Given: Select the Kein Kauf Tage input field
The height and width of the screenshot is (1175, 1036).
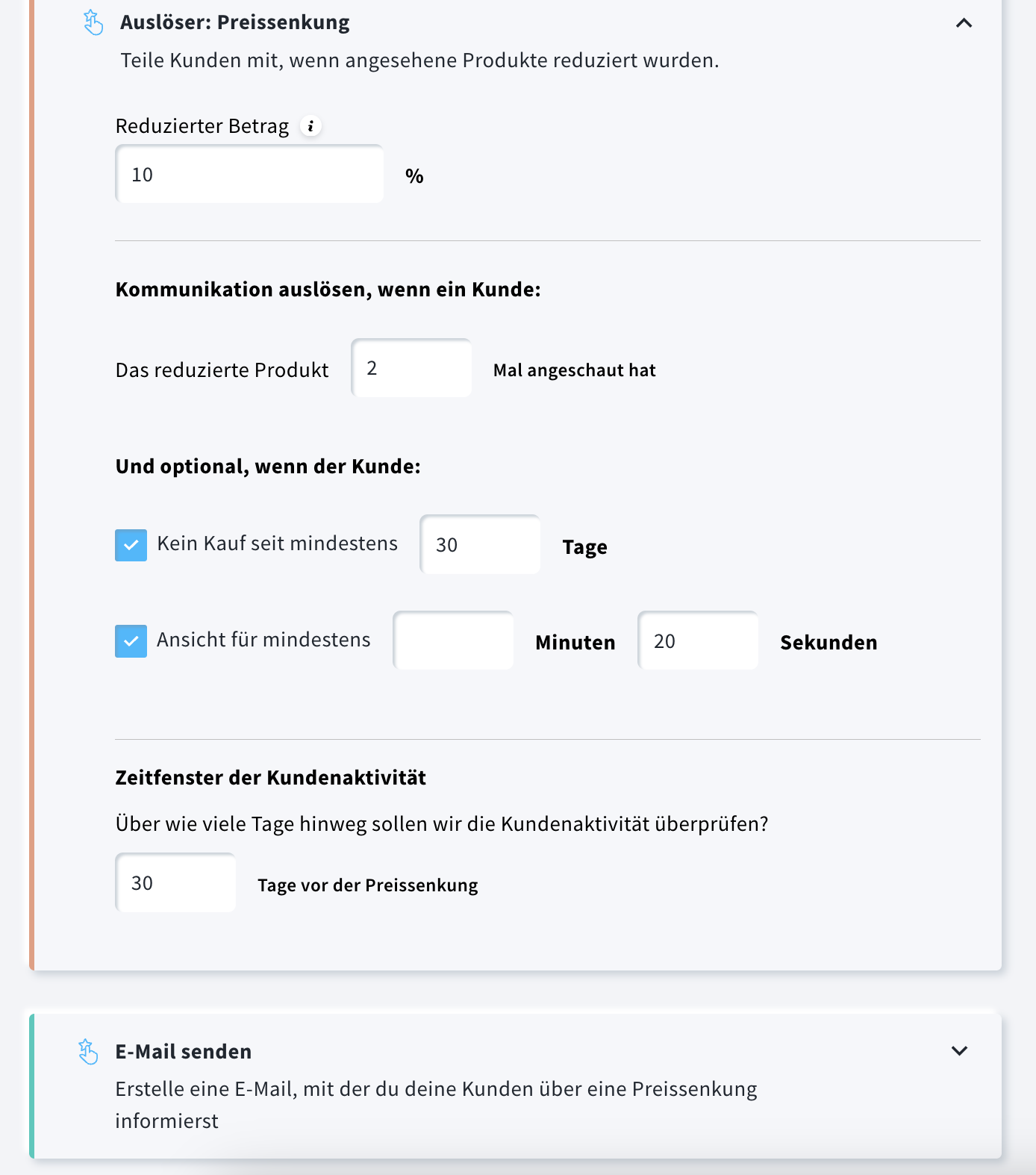Looking at the screenshot, I should click(x=480, y=545).
